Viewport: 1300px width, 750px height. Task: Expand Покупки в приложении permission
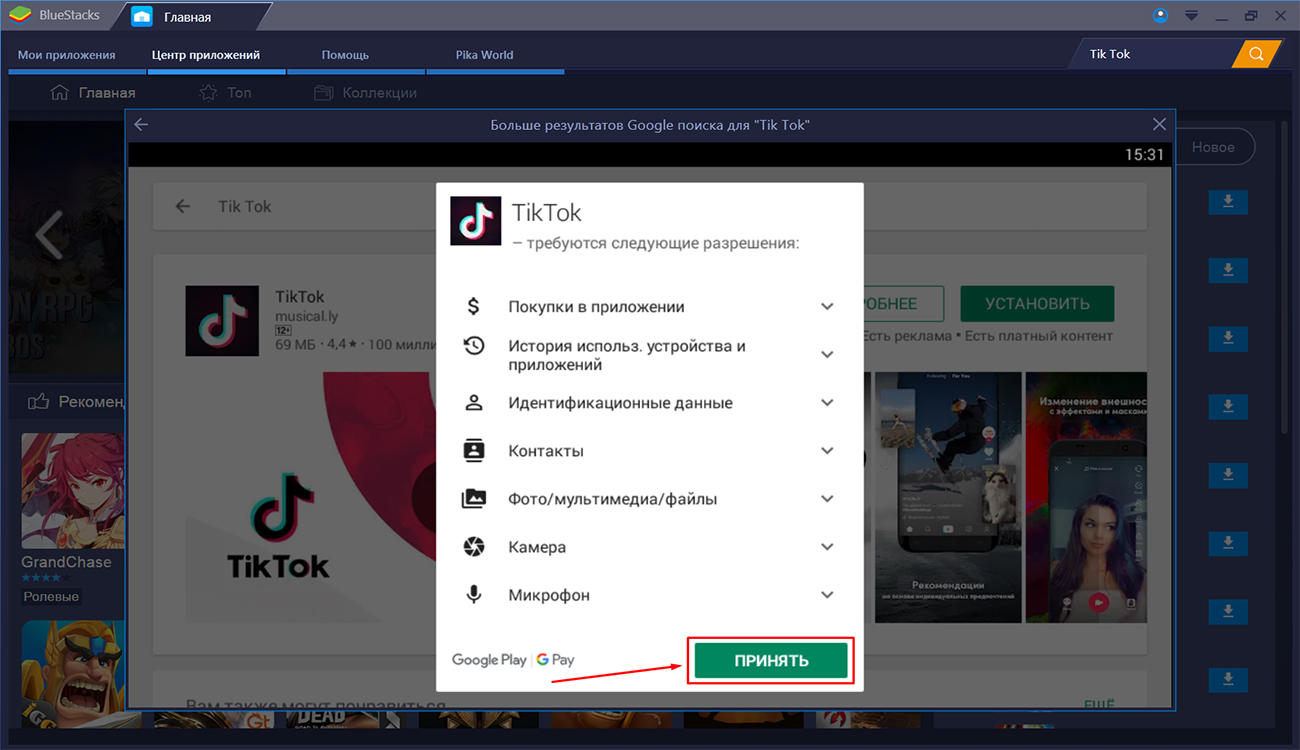pyautogui.click(x=827, y=306)
